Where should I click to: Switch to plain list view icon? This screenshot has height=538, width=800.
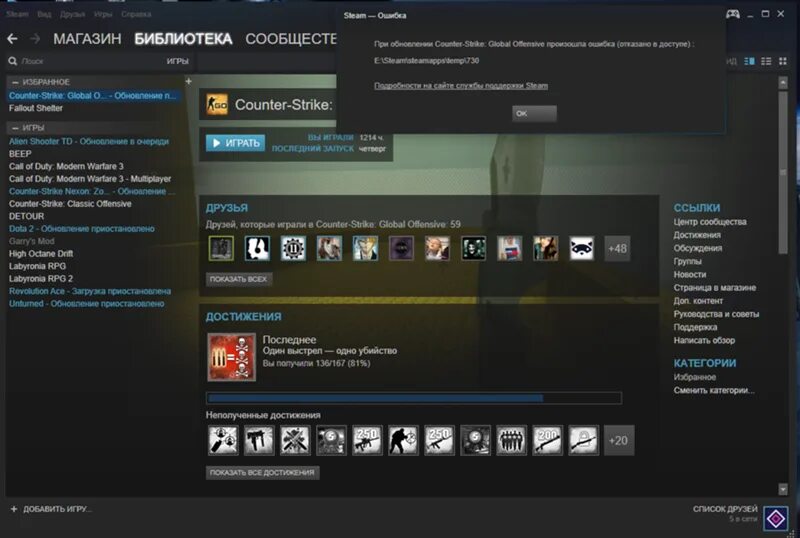pos(766,61)
